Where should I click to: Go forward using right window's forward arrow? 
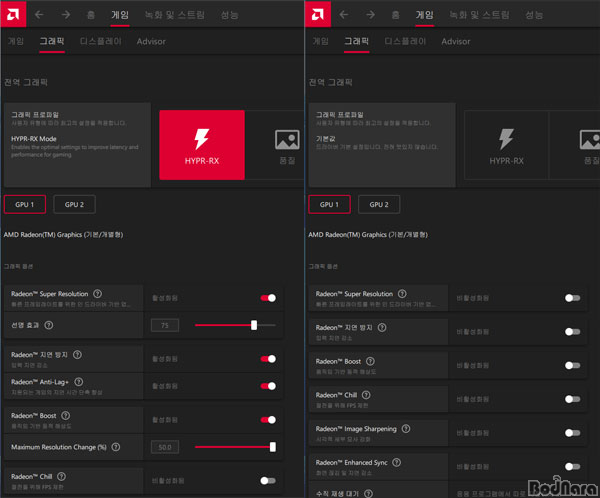pos(370,15)
